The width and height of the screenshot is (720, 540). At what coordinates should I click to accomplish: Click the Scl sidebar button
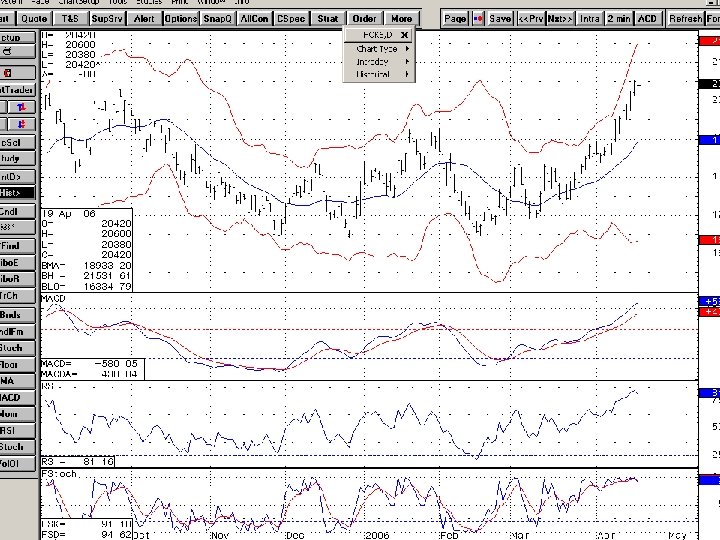click(17, 143)
